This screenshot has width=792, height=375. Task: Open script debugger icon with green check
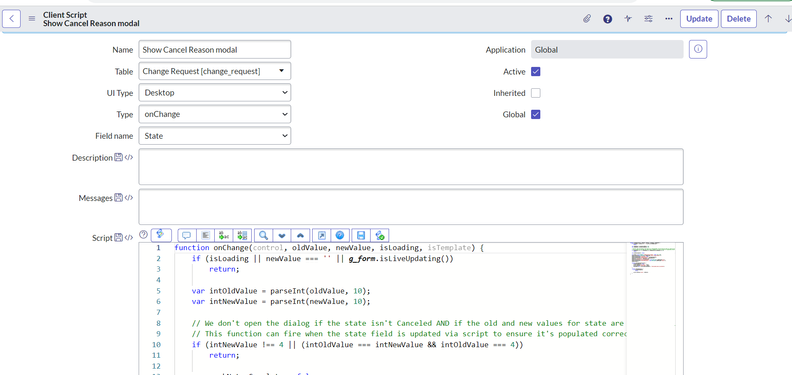[x=380, y=236]
